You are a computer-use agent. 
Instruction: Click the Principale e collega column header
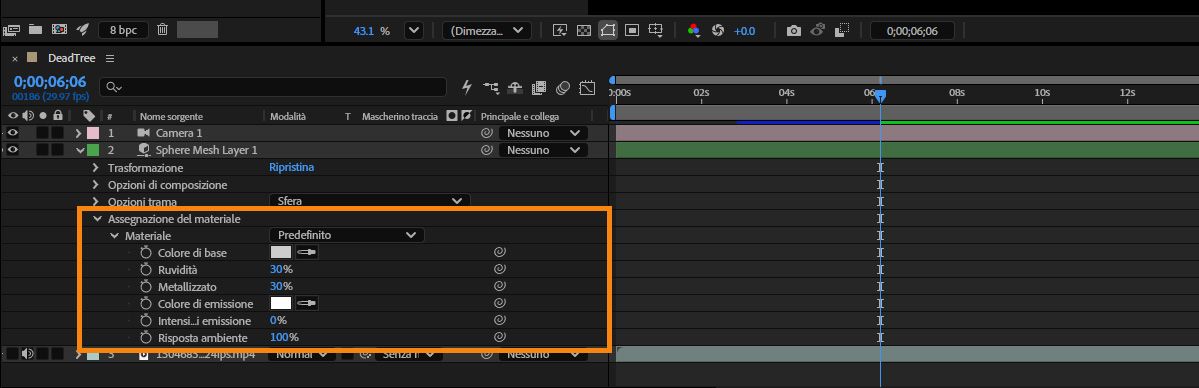tap(520, 116)
